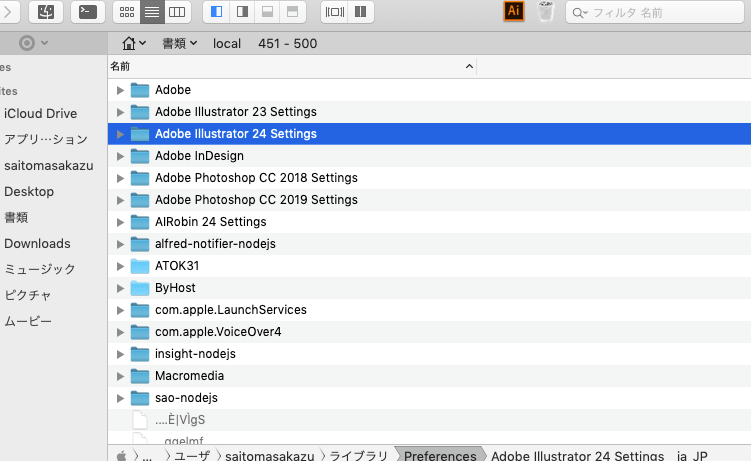
Task: Click Adobe Illustrator 24 Settings in path bar
Action: (577, 455)
